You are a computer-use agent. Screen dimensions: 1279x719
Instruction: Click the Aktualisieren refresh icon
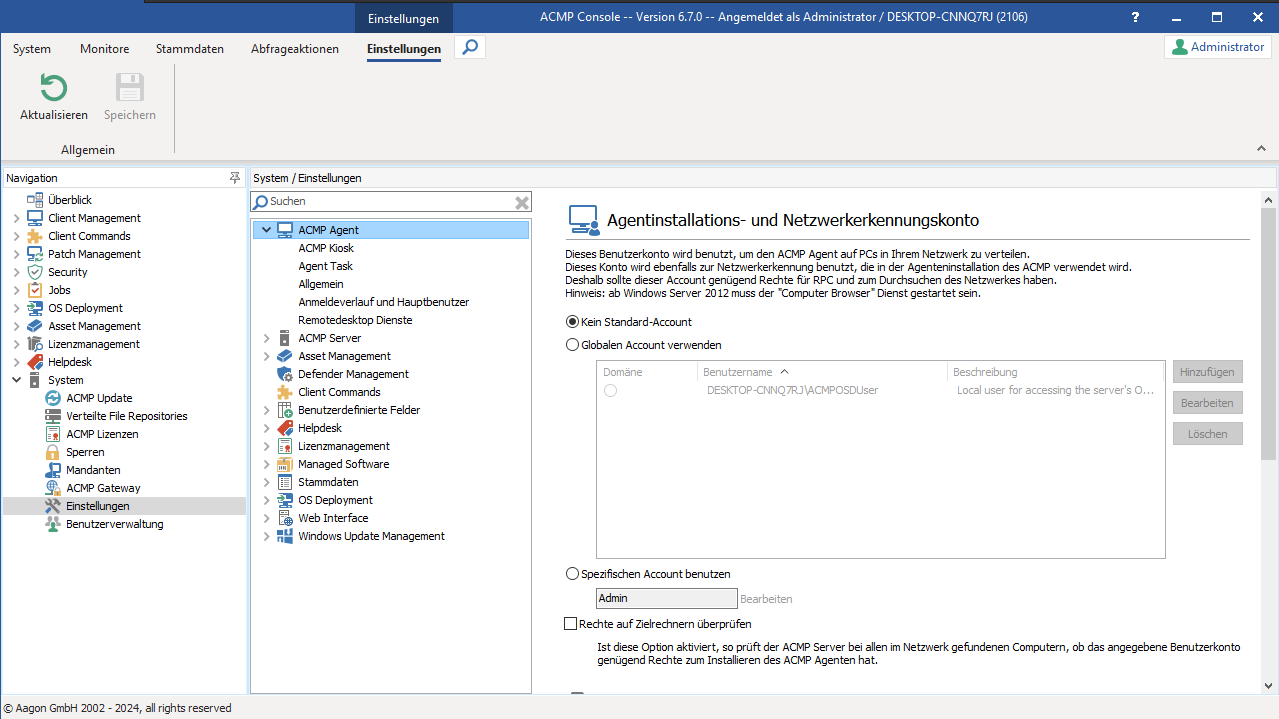coord(52,92)
